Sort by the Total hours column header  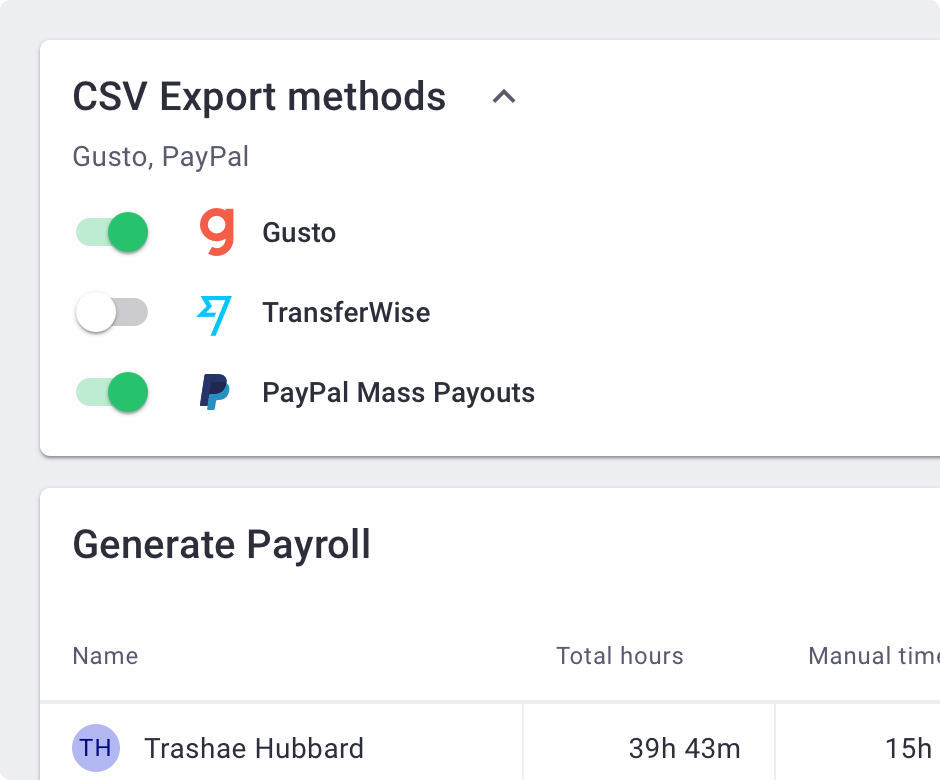[x=620, y=656]
